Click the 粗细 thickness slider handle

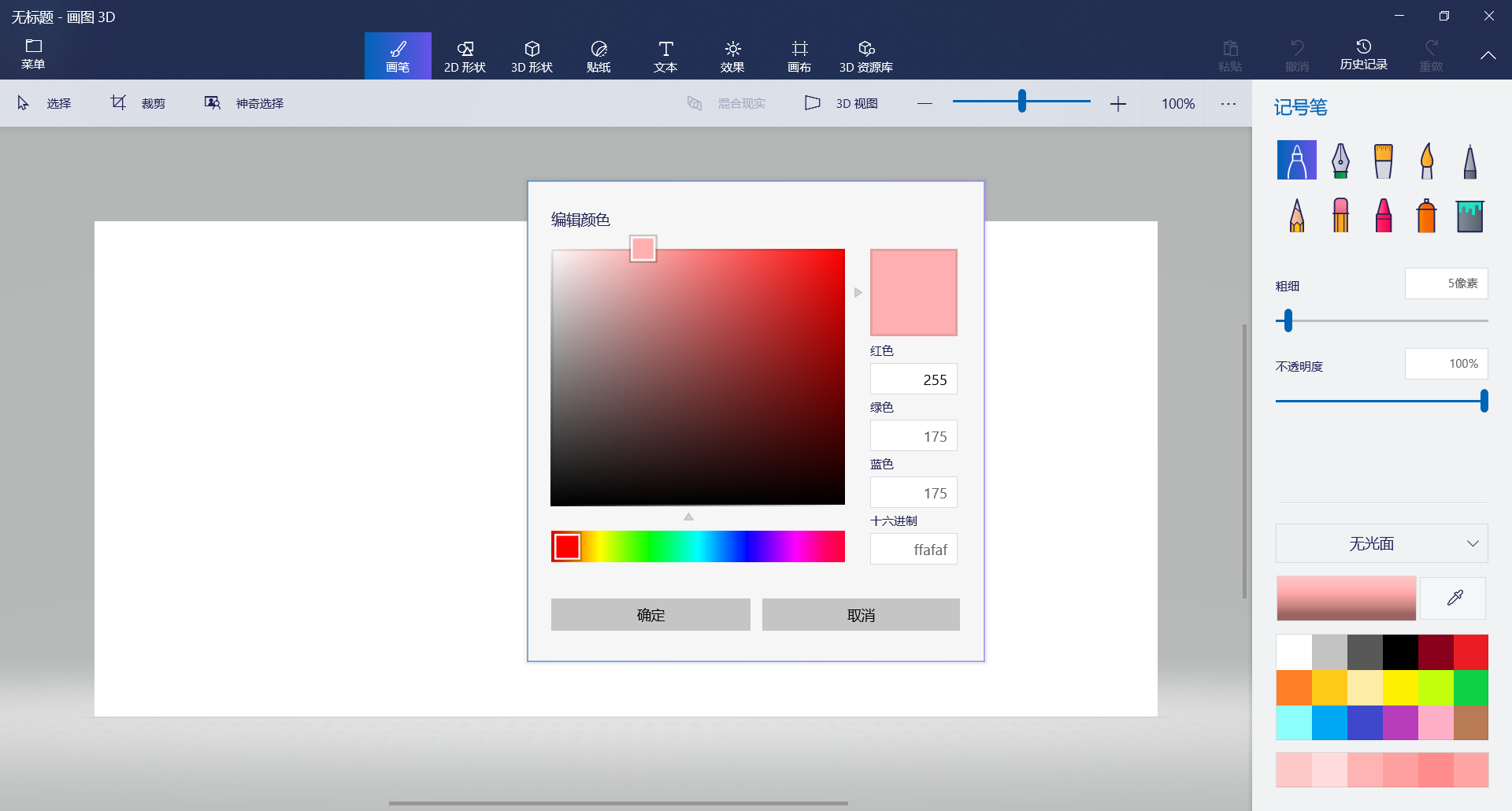coord(1288,320)
